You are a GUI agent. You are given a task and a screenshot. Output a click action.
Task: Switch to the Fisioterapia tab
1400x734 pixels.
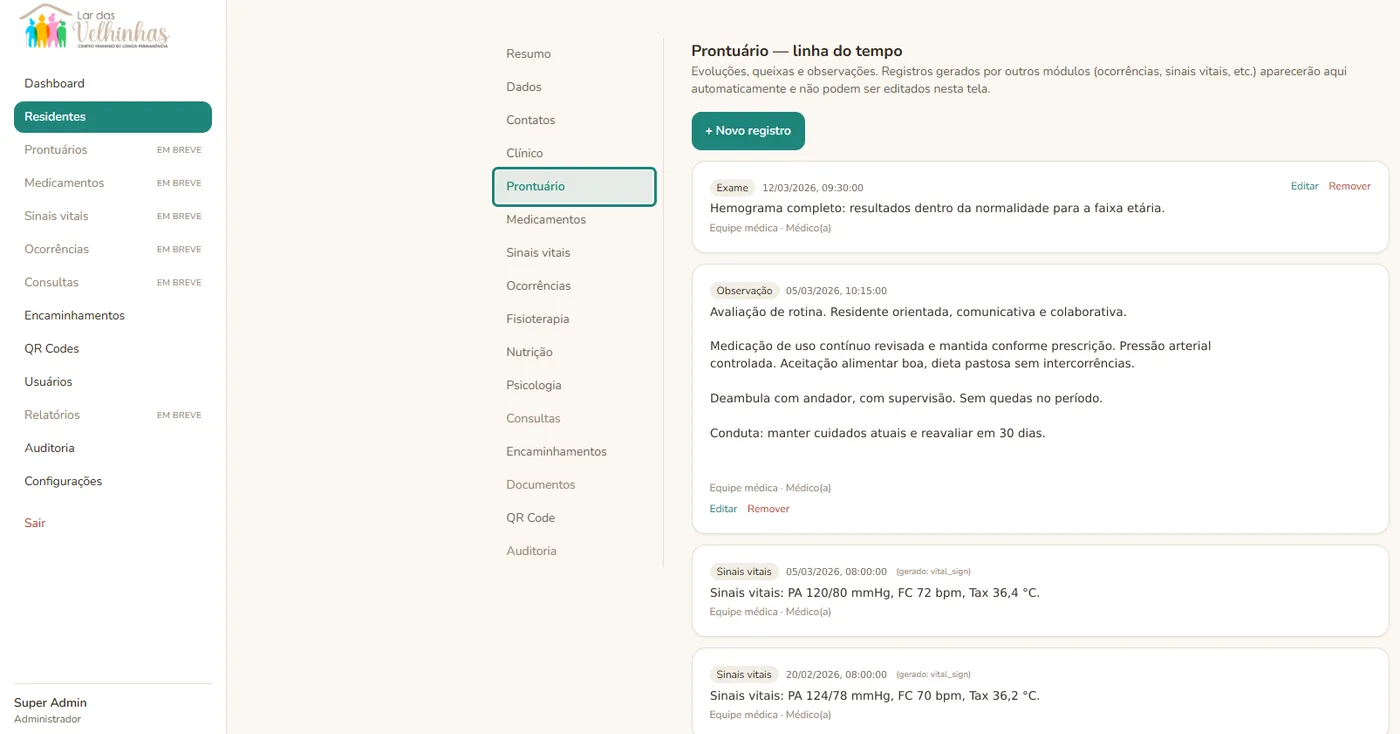(x=574, y=319)
